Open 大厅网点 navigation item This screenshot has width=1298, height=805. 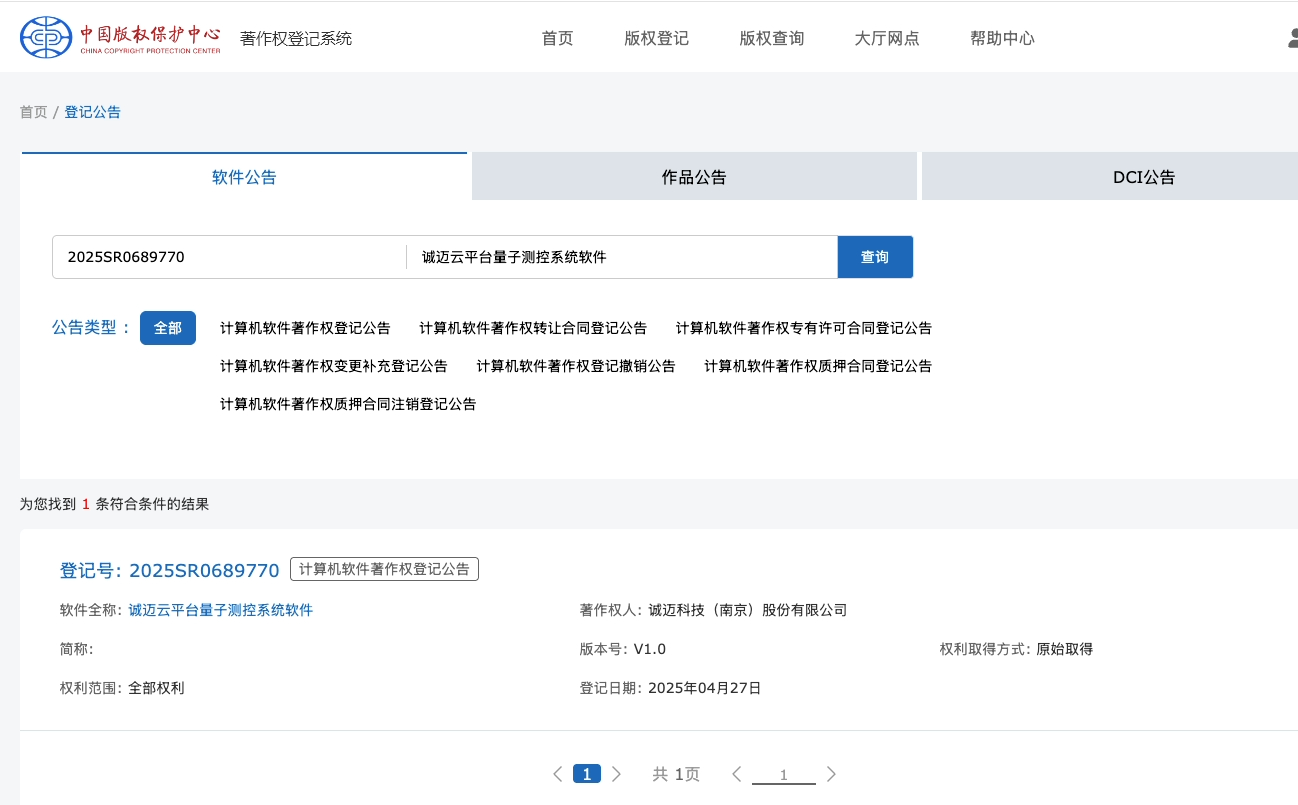tap(887, 39)
